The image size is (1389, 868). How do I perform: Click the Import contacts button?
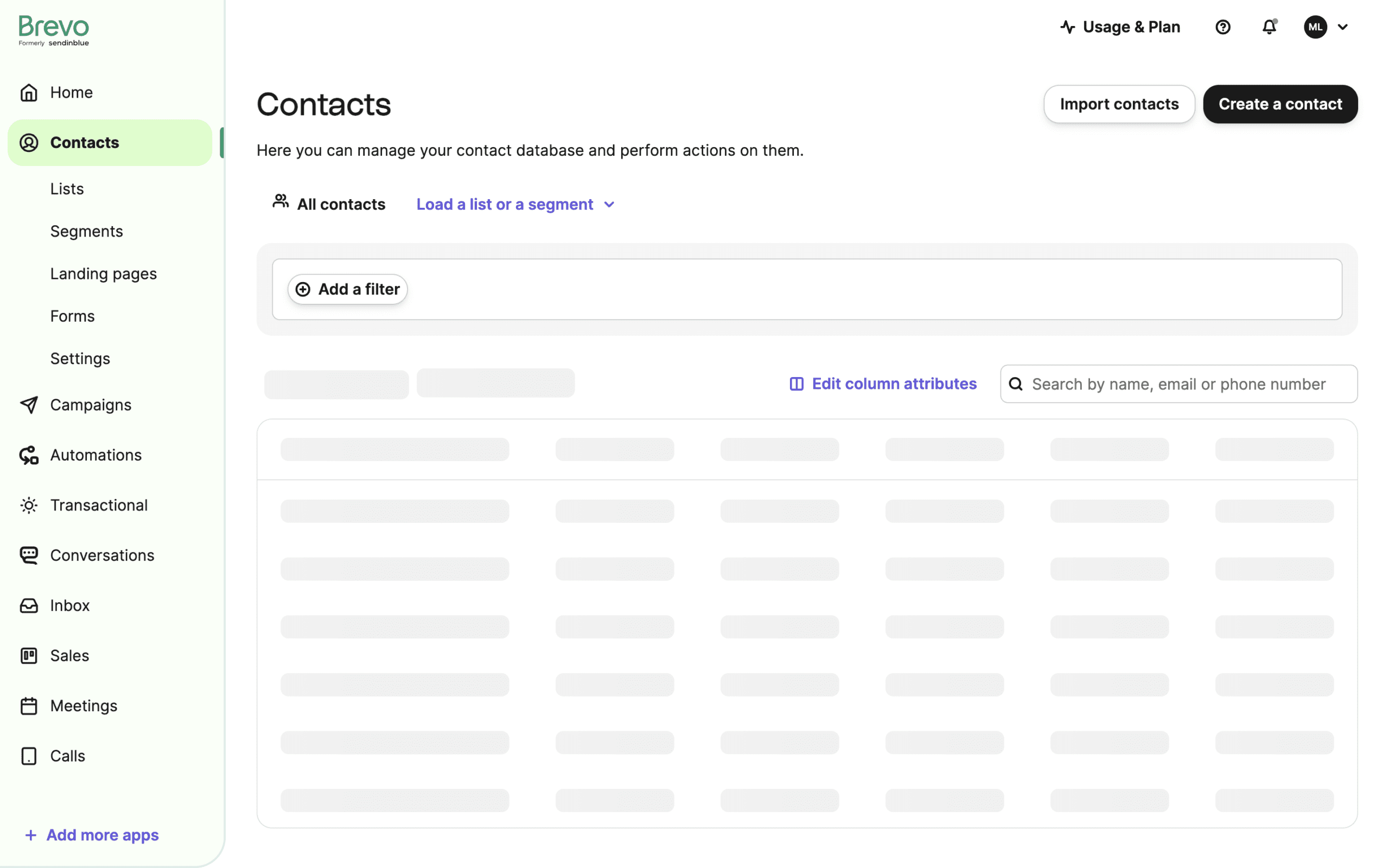pyautogui.click(x=1119, y=104)
